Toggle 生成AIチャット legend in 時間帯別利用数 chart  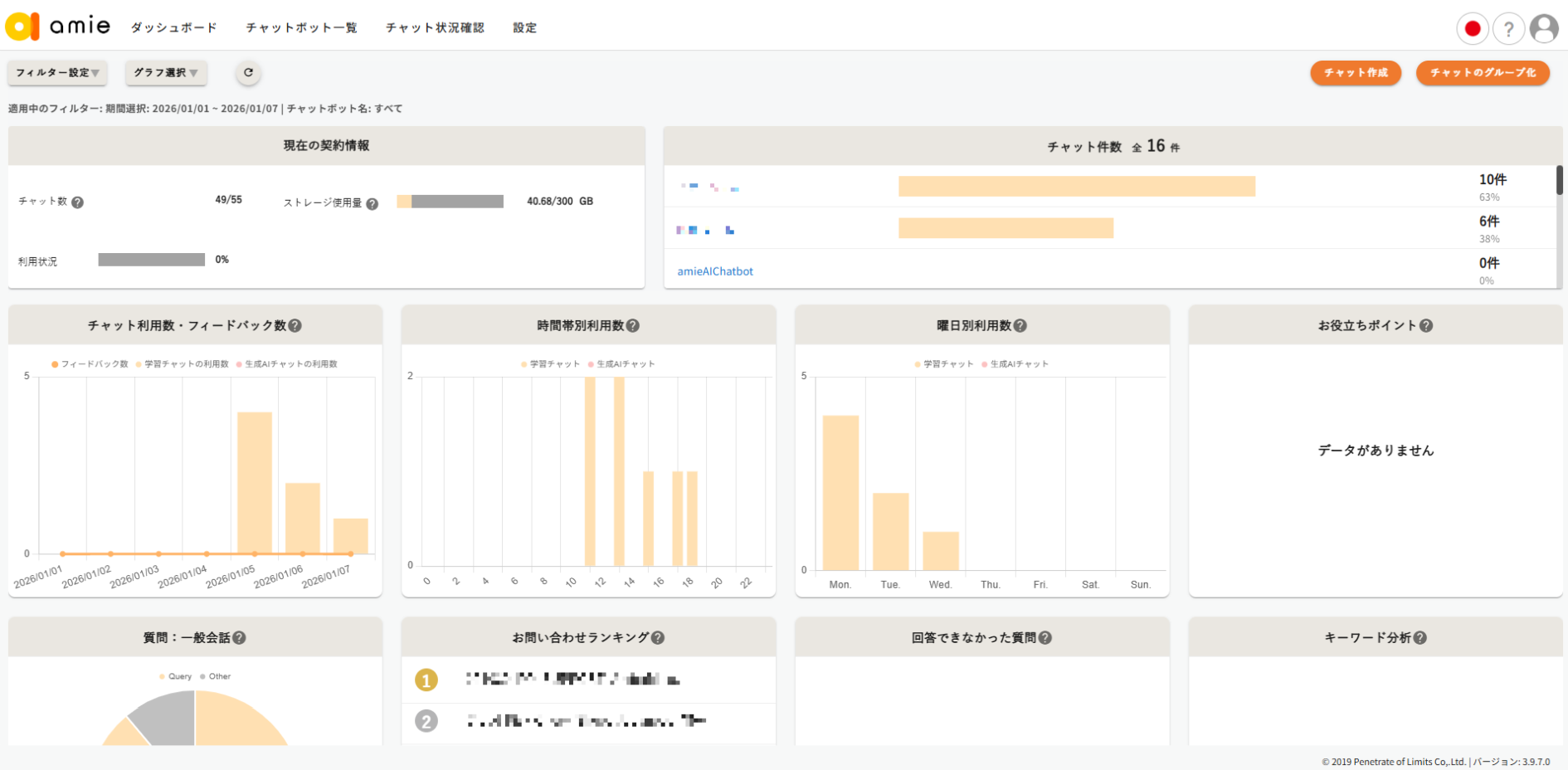tap(621, 364)
